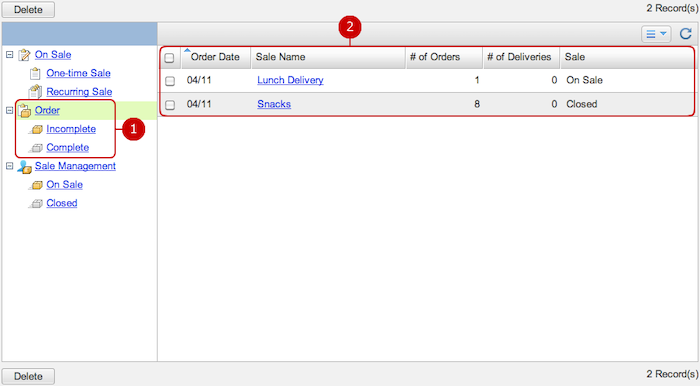700x386 pixels.
Task: Click the top 2 Record(s) count text
Action: click(672, 8)
